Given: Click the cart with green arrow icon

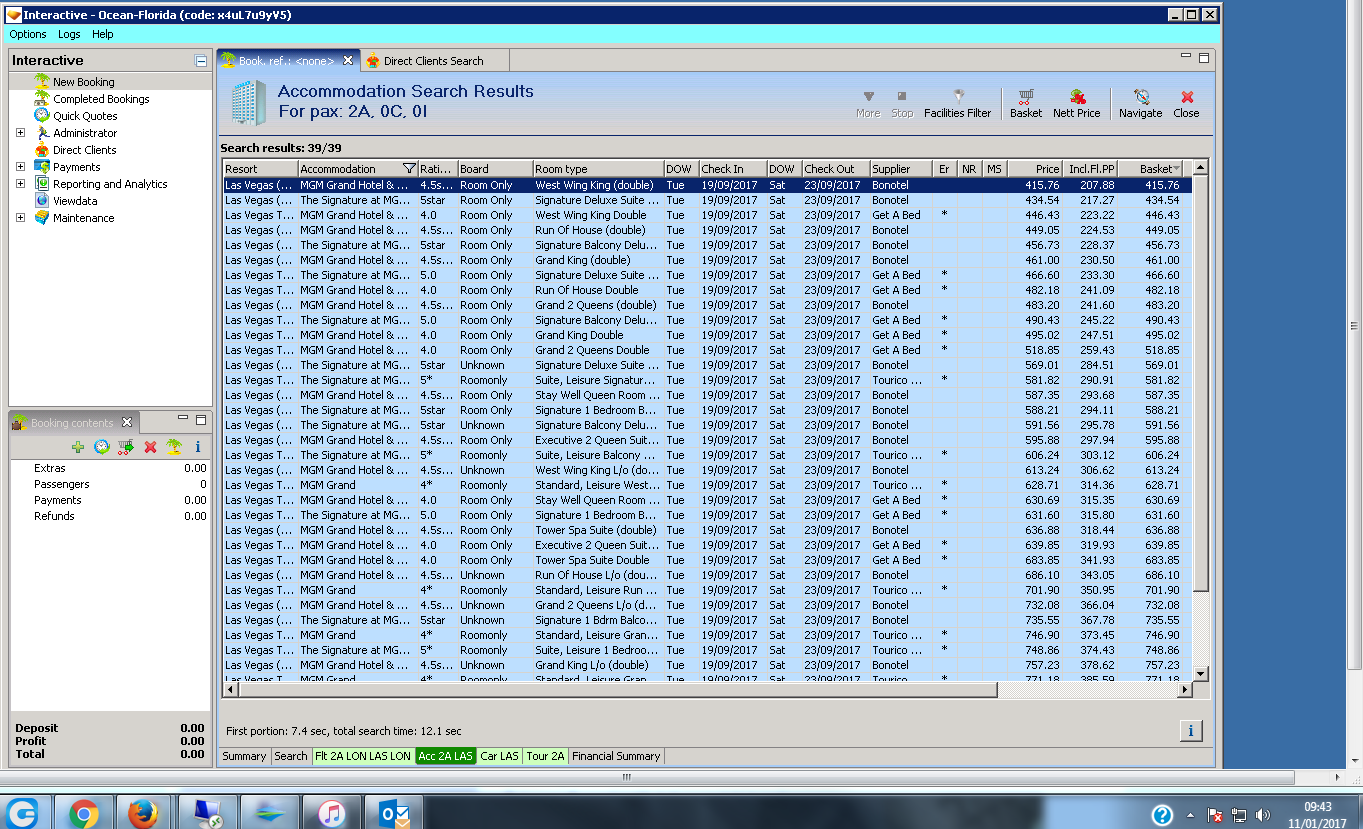Looking at the screenshot, I should pyautogui.click(x=126, y=447).
